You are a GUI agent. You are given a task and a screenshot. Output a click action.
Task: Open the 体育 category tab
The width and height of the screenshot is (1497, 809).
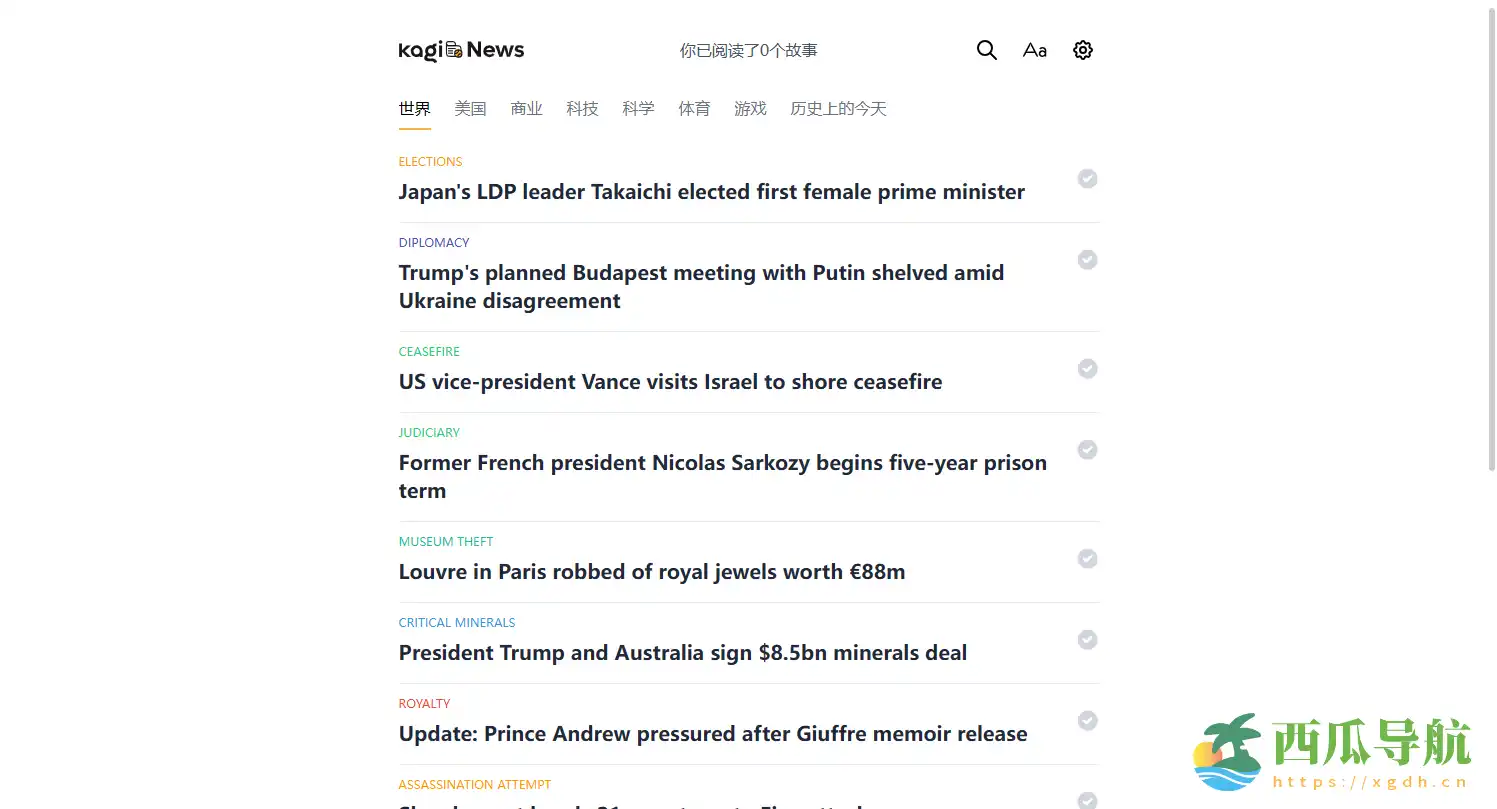point(694,109)
